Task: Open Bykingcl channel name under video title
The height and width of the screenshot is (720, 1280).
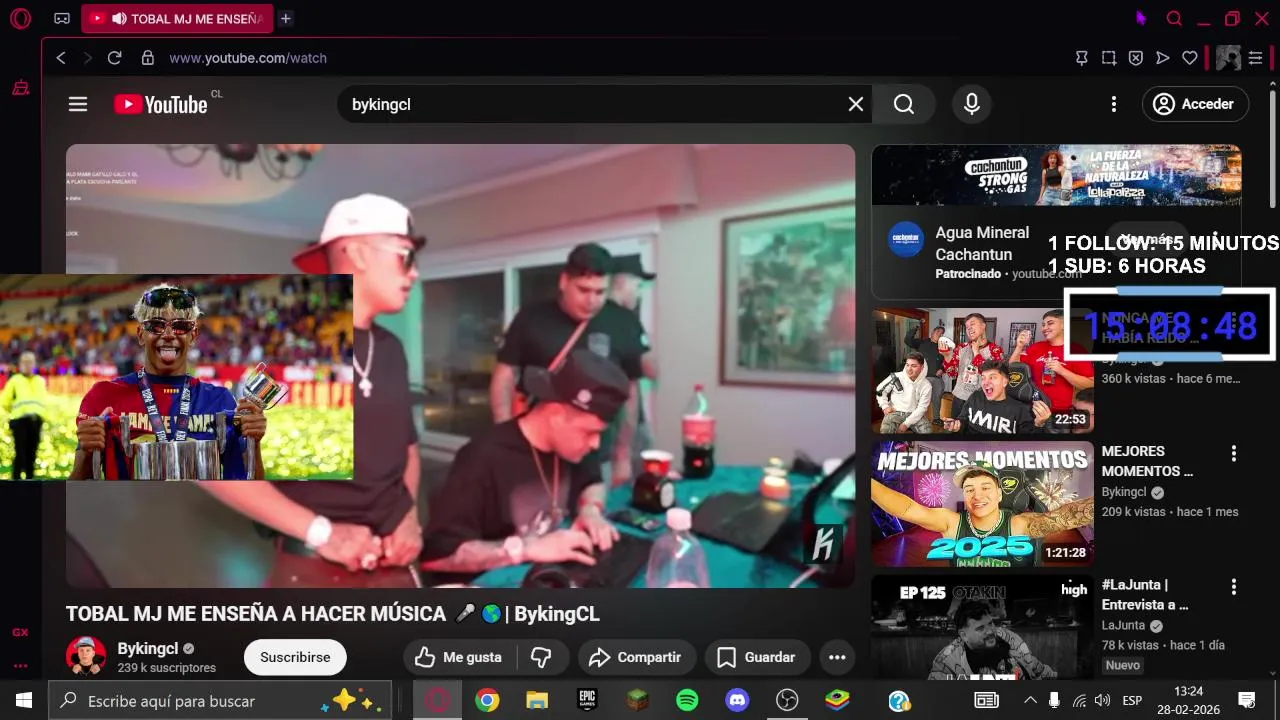Action: (148, 648)
